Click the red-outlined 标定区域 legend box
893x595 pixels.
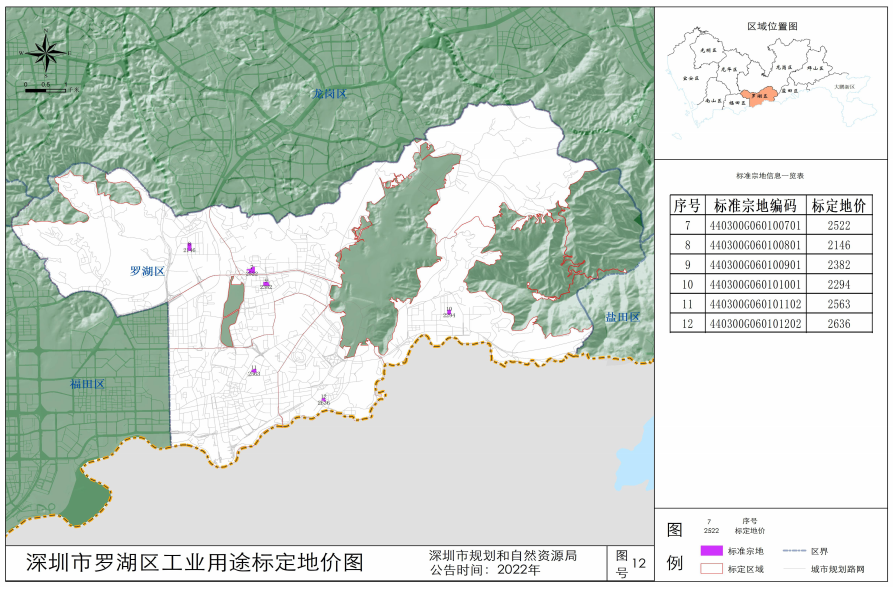coord(710,569)
